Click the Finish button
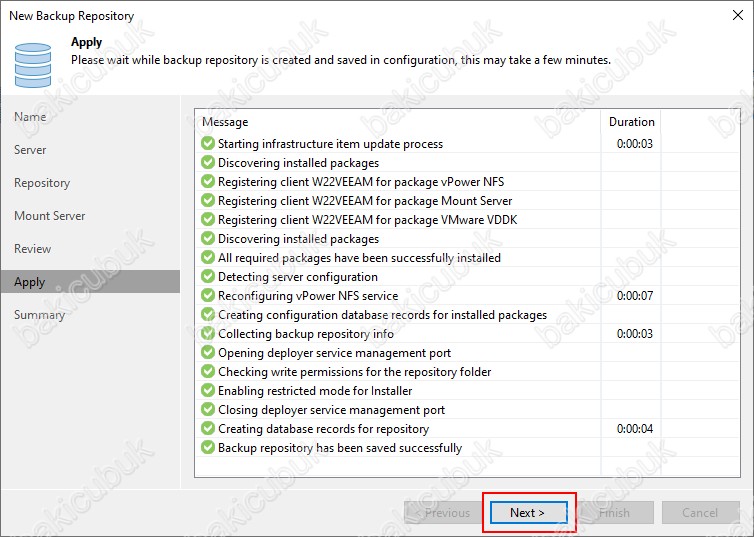754x537 pixels. point(615,512)
